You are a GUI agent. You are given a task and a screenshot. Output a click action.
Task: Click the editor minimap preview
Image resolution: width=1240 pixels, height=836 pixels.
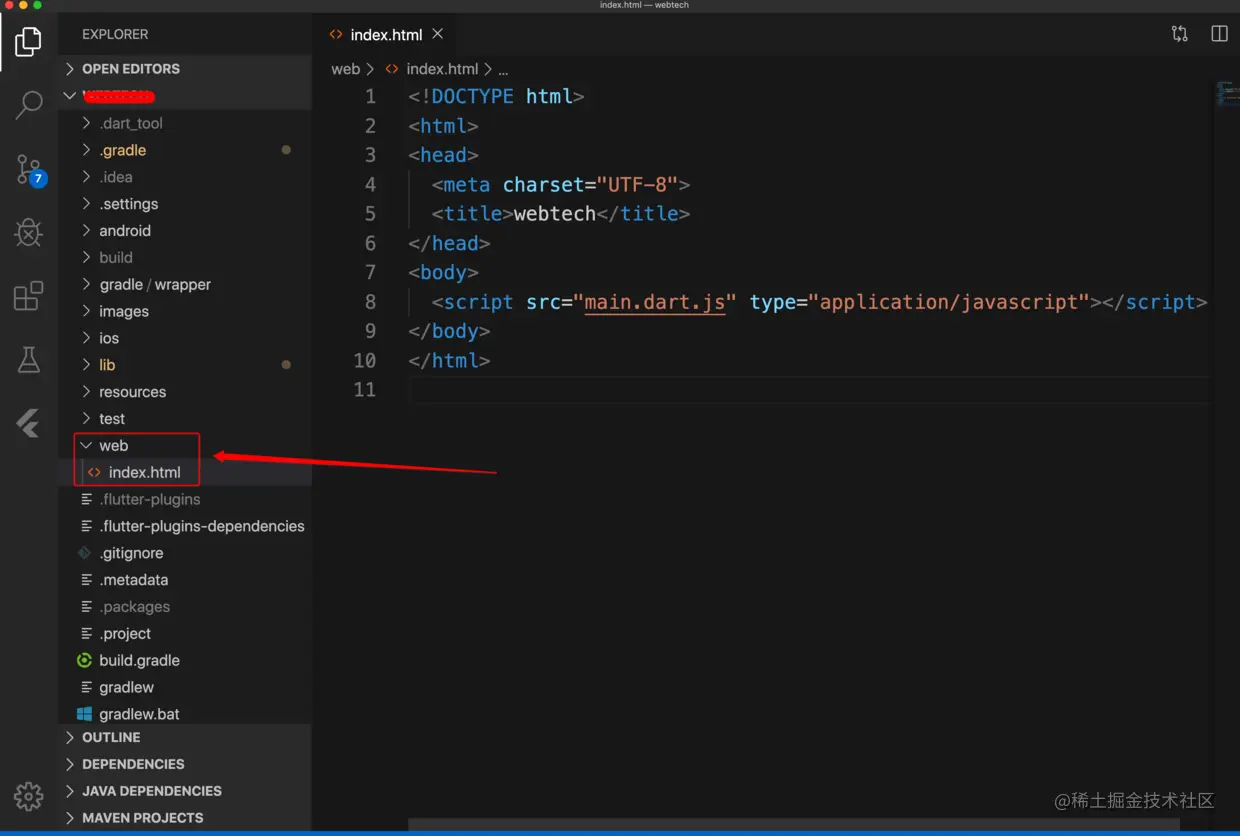click(1227, 94)
